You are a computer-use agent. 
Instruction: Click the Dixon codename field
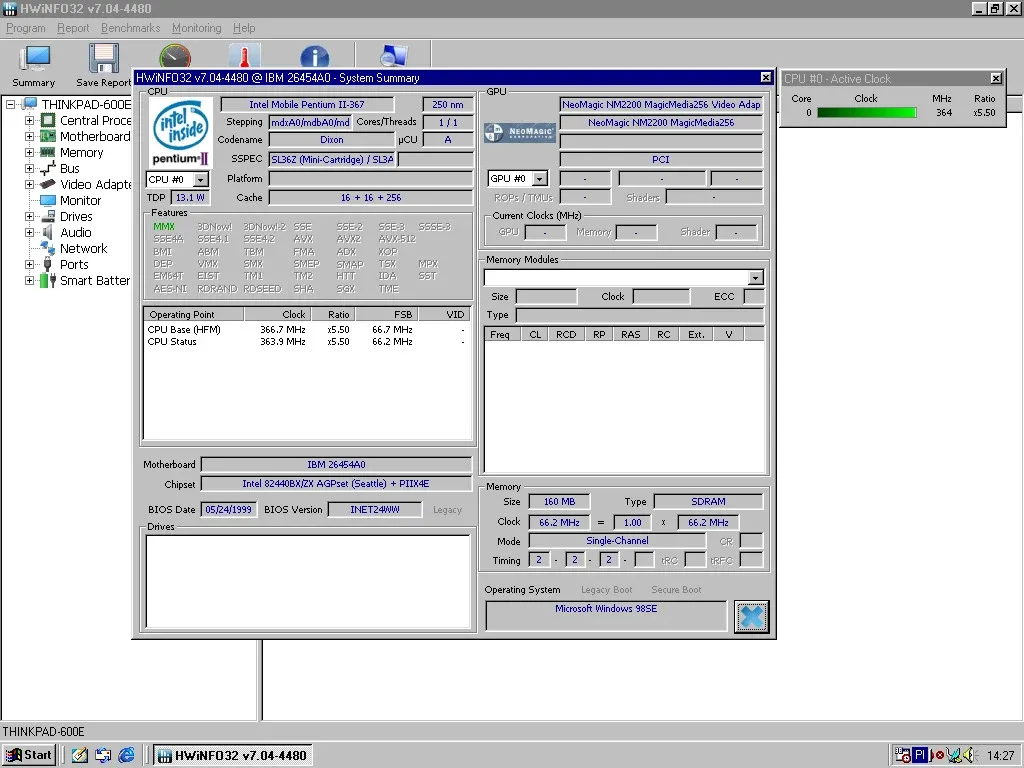point(332,140)
